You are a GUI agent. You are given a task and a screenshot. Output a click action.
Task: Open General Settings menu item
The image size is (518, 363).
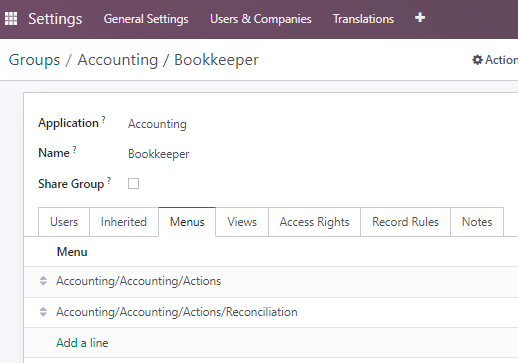click(x=146, y=19)
